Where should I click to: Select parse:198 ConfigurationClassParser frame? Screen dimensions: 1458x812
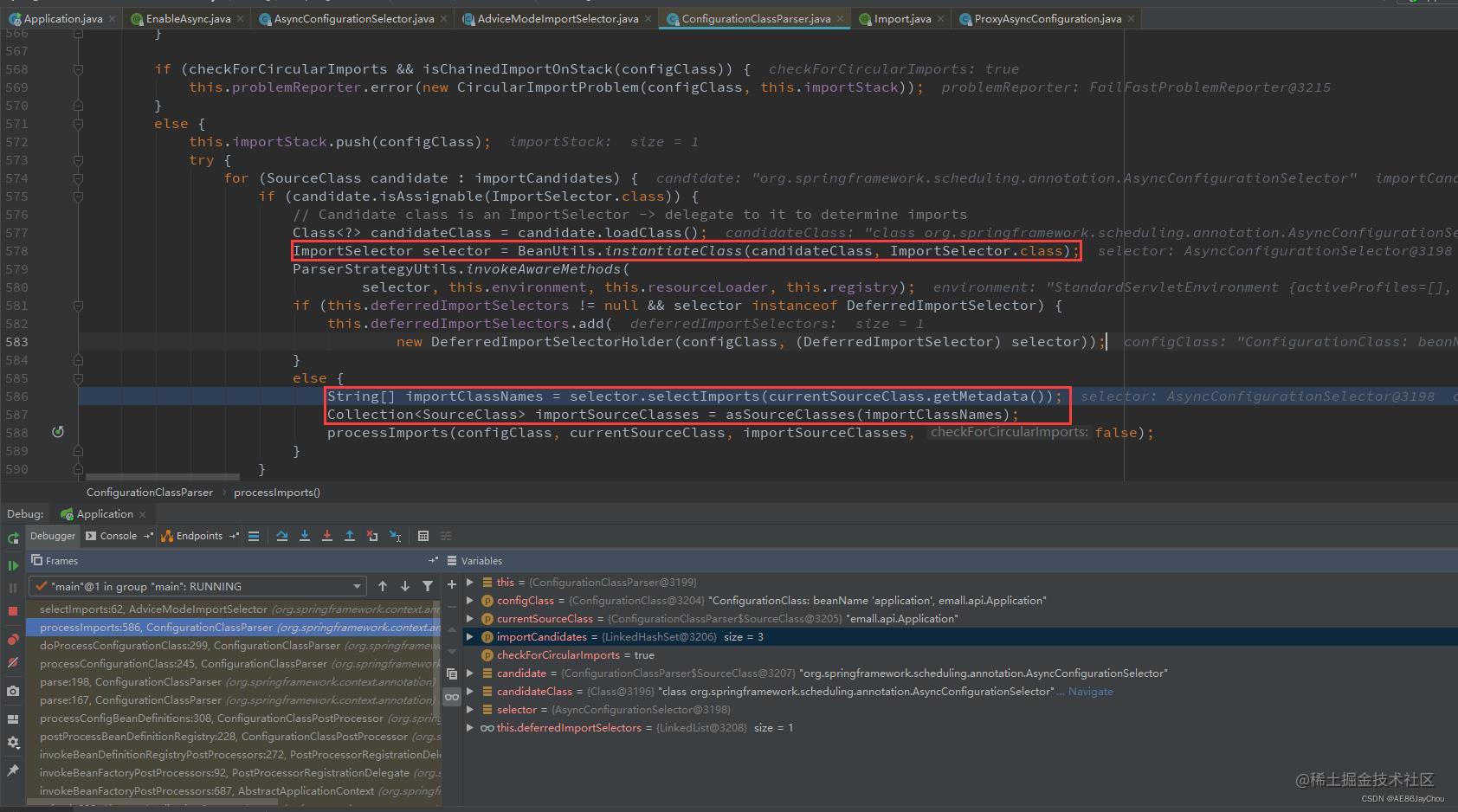[234, 682]
